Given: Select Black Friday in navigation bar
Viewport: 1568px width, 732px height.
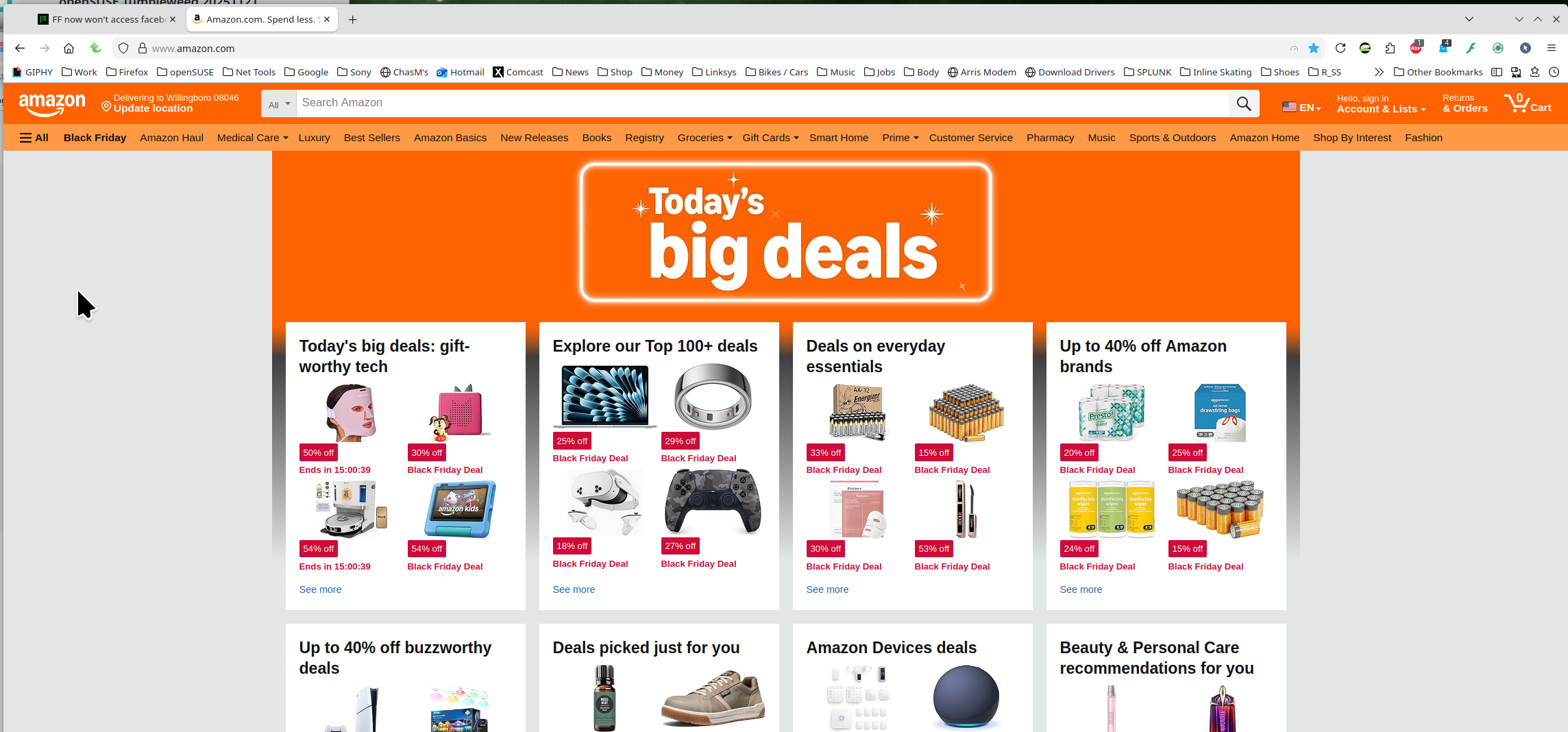Looking at the screenshot, I should (x=95, y=138).
